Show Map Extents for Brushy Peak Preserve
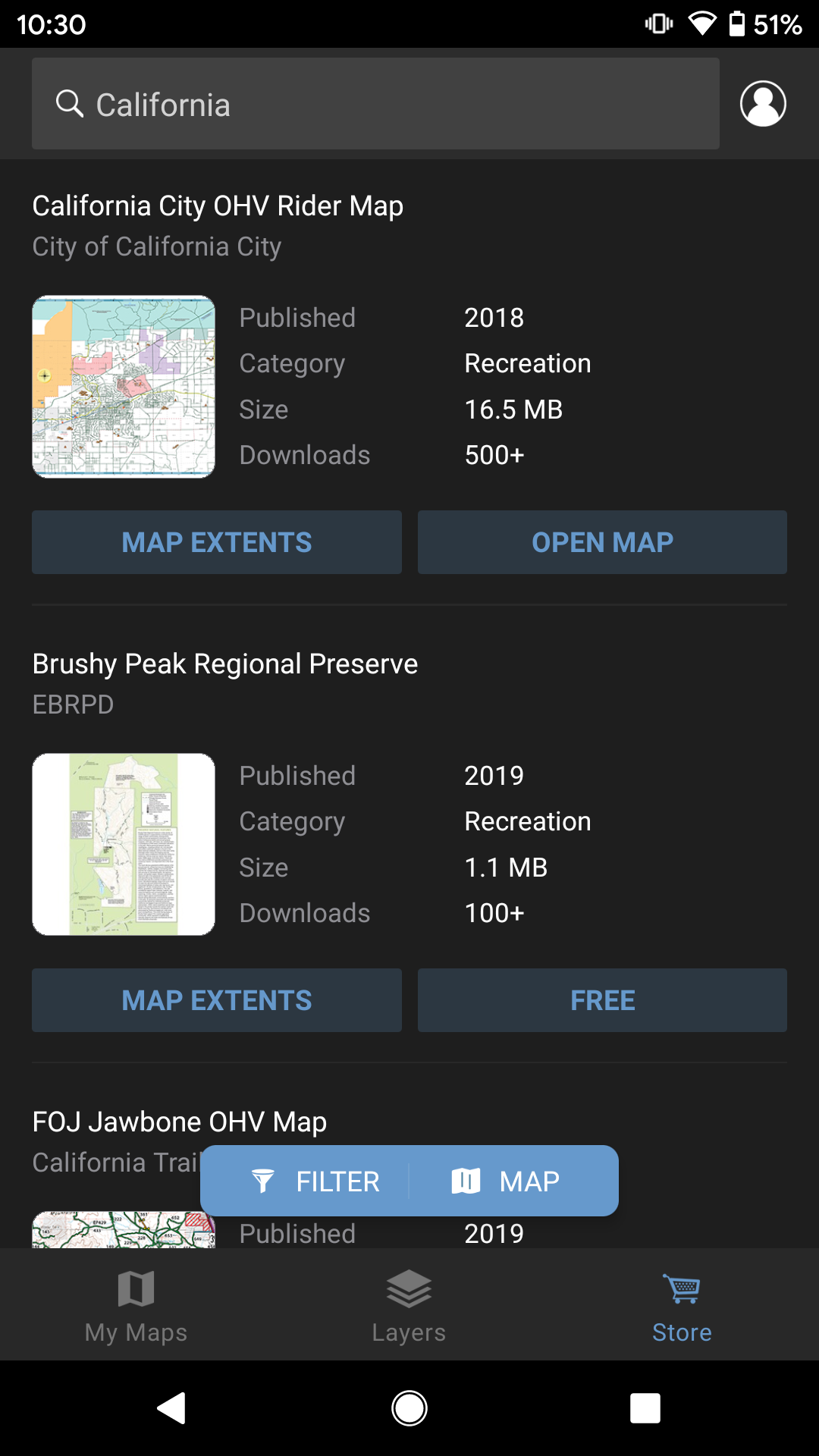This screenshot has width=819, height=1456. click(217, 1000)
